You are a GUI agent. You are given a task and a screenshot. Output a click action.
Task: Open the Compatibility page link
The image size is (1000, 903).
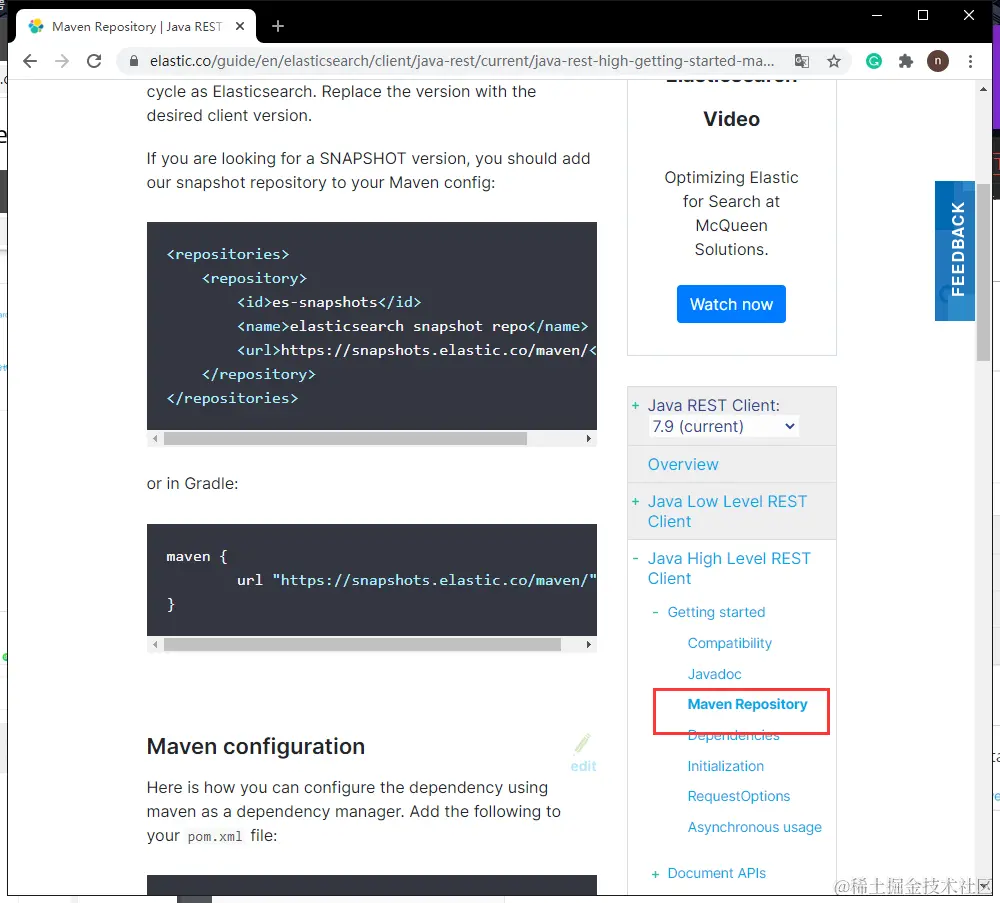tap(730, 643)
